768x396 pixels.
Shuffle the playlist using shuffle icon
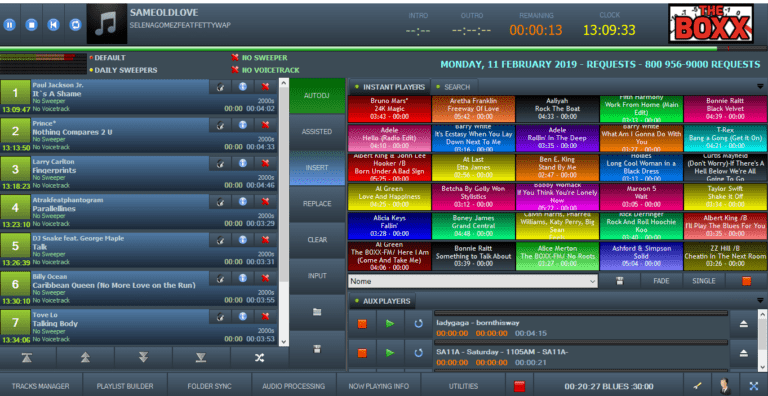point(259,358)
